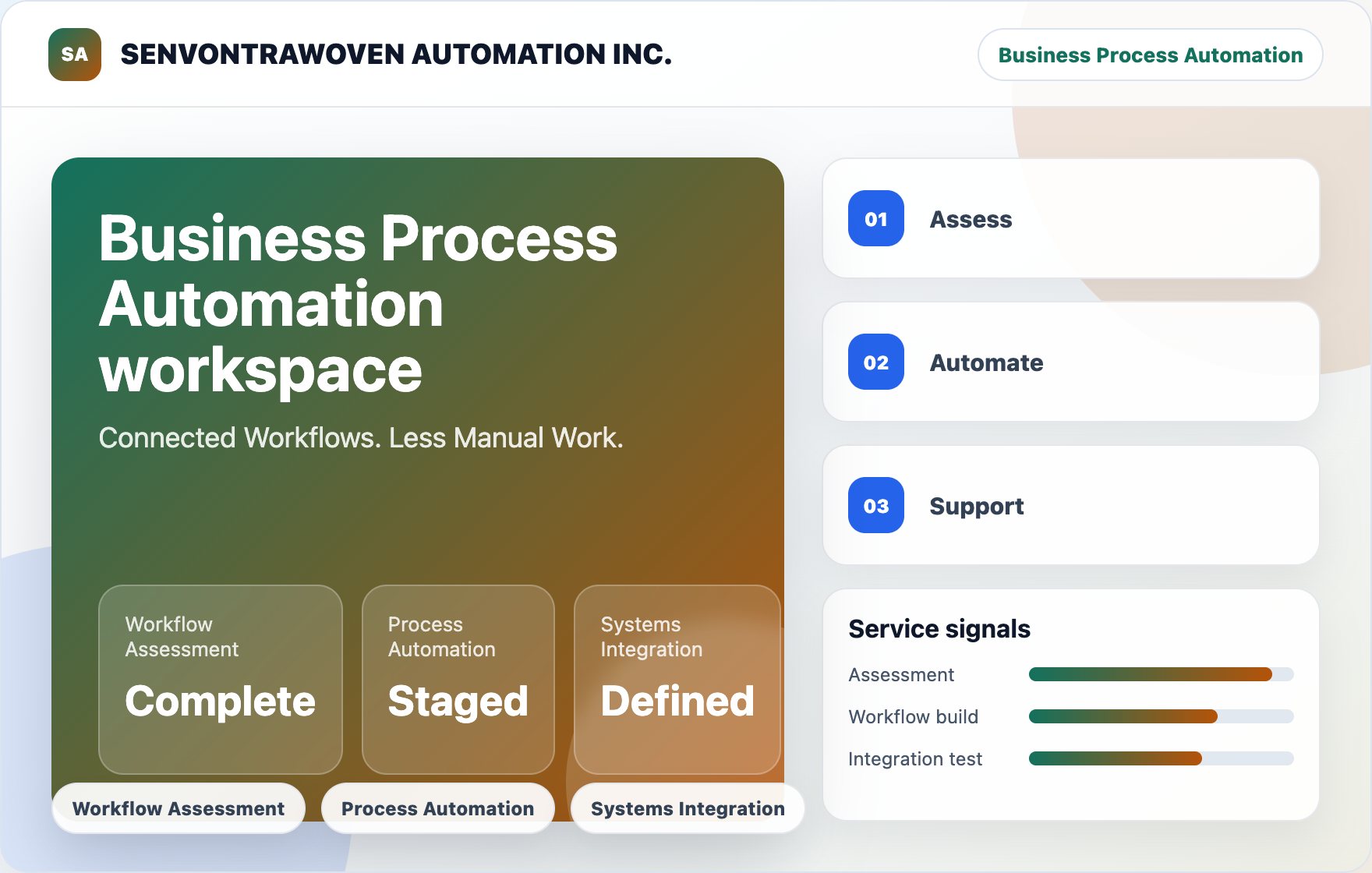Click the Process Automation Staged stat card

click(x=458, y=680)
